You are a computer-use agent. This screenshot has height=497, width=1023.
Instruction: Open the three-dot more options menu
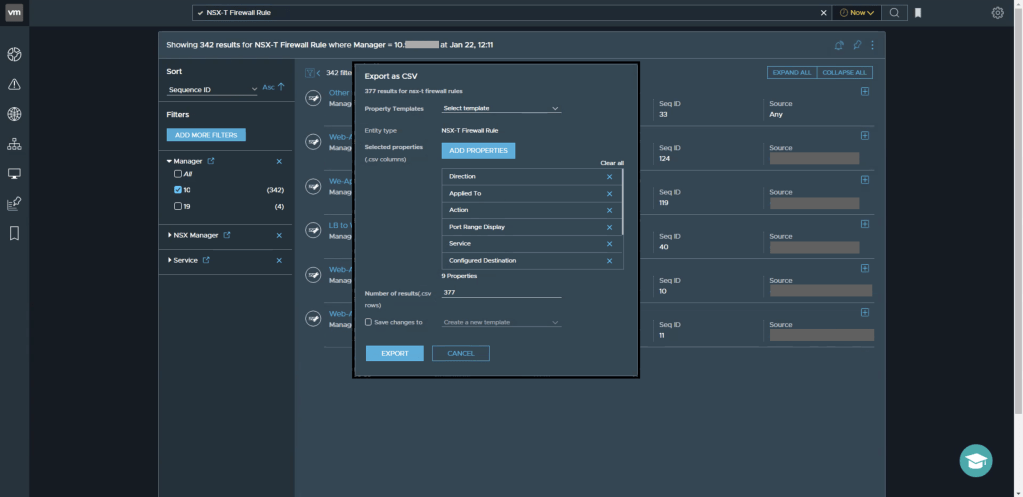click(x=872, y=45)
